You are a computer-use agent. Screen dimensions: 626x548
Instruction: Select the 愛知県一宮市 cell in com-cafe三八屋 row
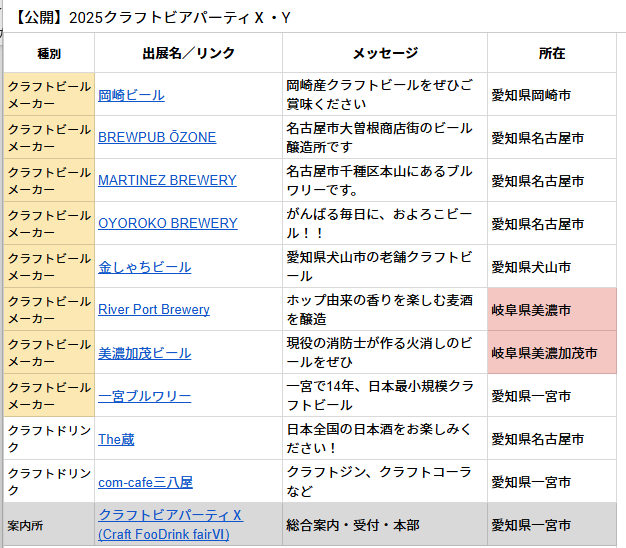pos(552,481)
